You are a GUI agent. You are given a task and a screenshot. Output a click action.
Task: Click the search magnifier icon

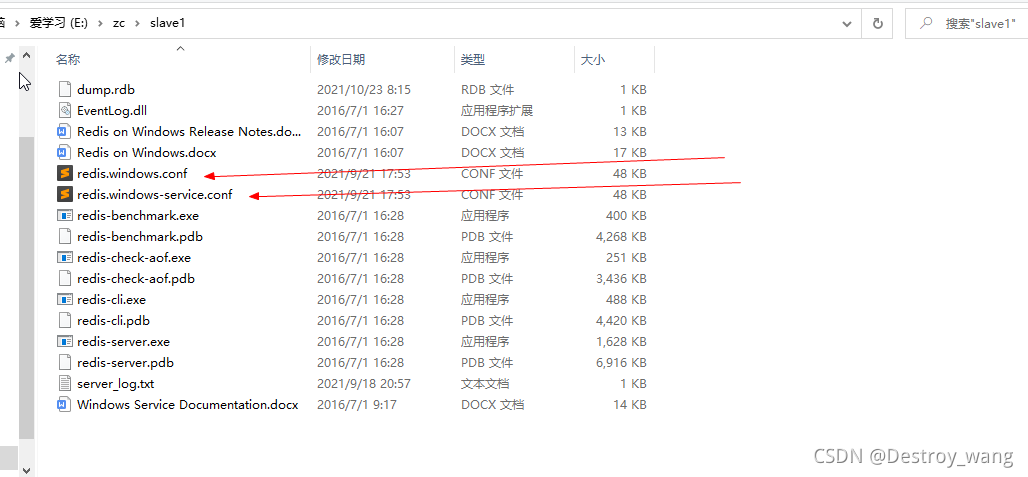(926, 23)
